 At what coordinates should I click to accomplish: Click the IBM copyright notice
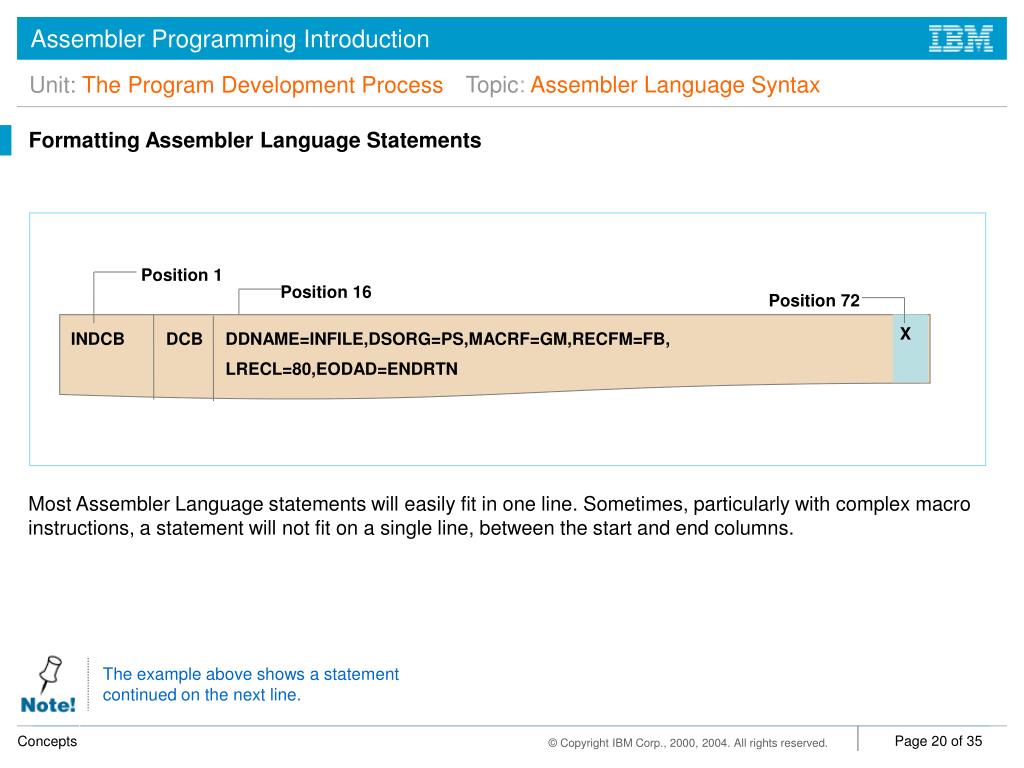pos(687,743)
